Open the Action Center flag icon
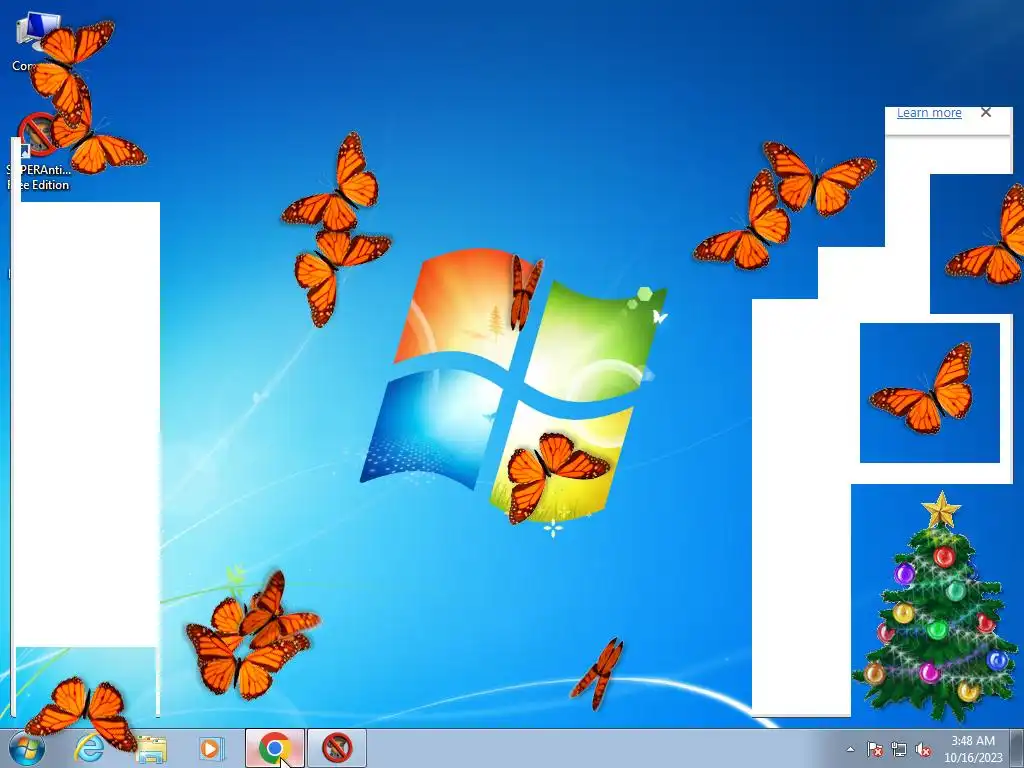1024x768 pixels. click(x=874, y=749)
